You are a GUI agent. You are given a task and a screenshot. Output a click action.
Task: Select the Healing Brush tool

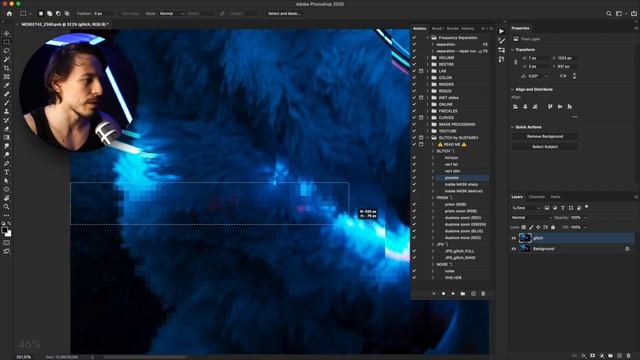pyautogui.click(x=7, y=94)
